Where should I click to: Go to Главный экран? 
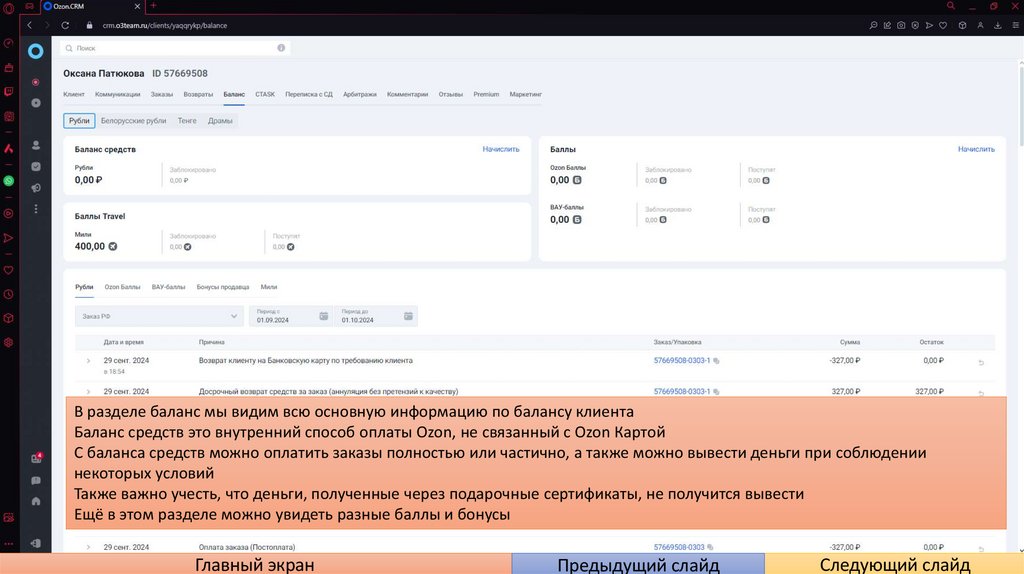tap(255, 564)
